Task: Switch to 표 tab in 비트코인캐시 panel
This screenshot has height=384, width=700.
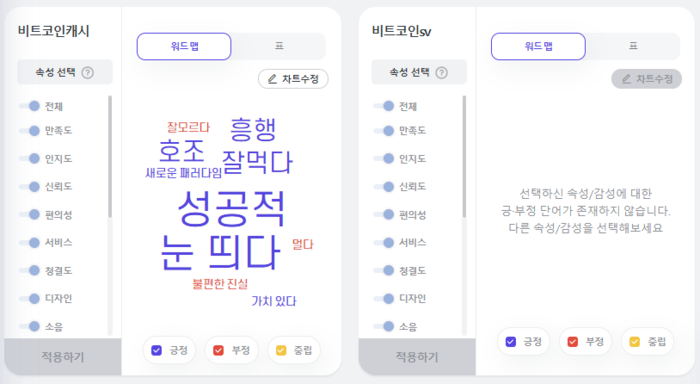Action: click(x=279, y=46)
